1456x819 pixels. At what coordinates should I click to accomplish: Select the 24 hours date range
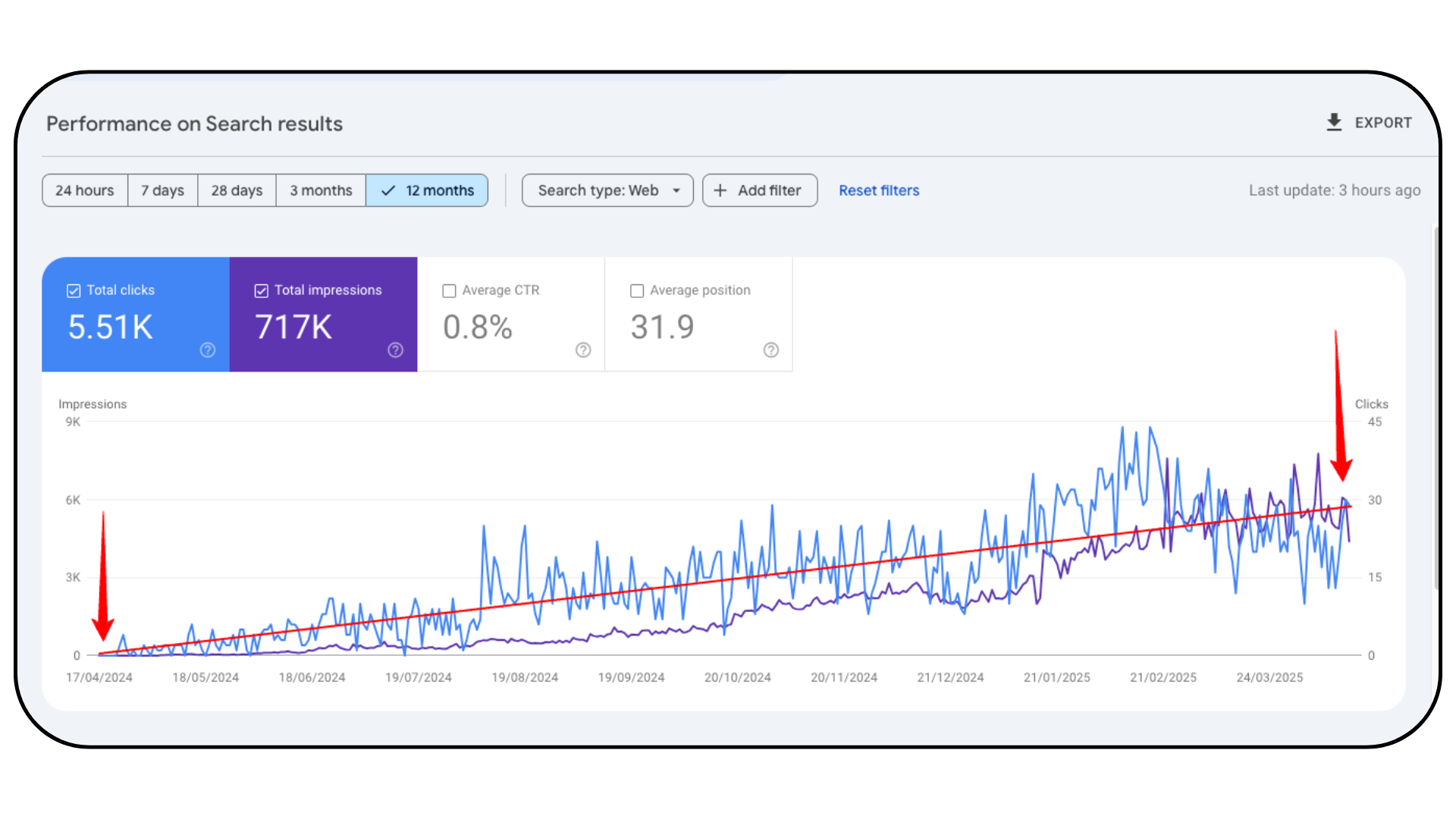[85, 190]
